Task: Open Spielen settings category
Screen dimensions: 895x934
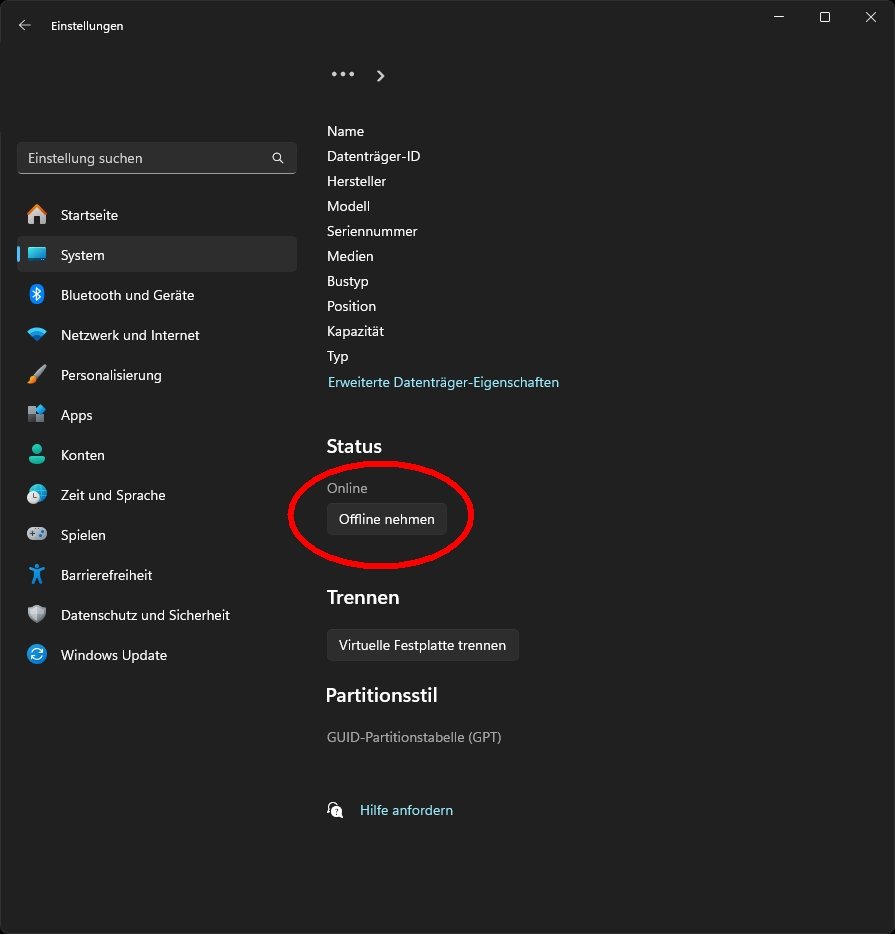Action: (x=157, y=534)
